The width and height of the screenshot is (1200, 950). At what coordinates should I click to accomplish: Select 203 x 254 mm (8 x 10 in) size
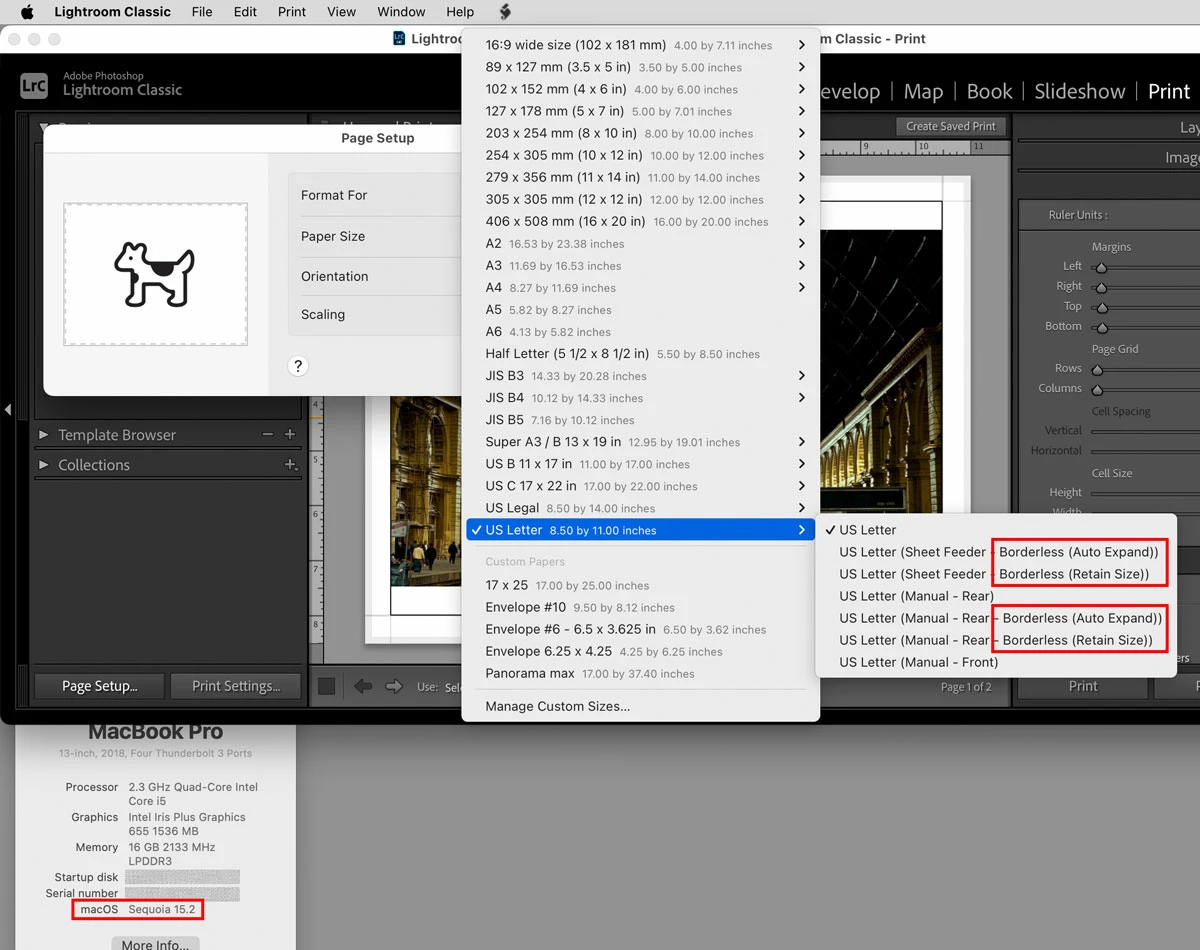click(640, 133)
